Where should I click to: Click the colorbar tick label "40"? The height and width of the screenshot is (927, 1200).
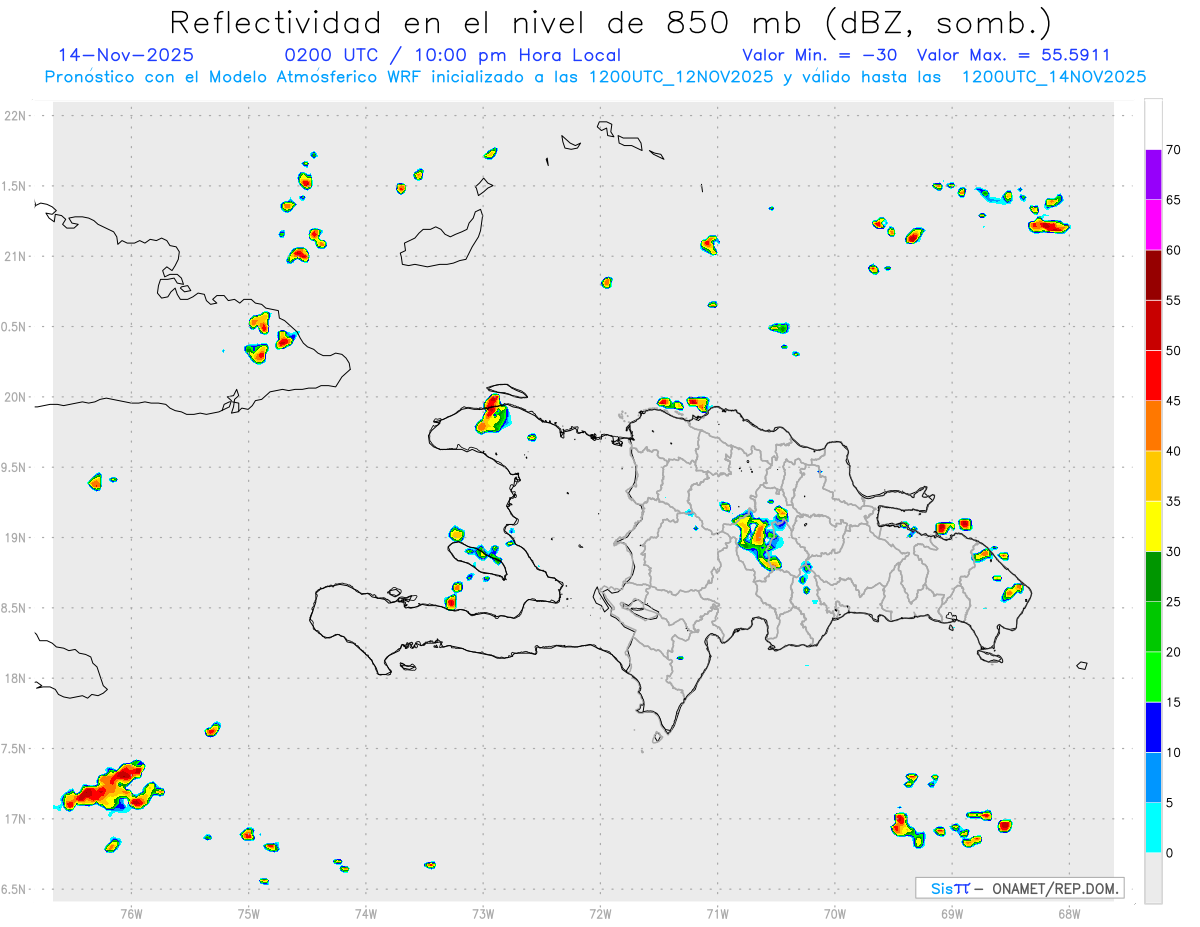click(x=1173, y=451)
